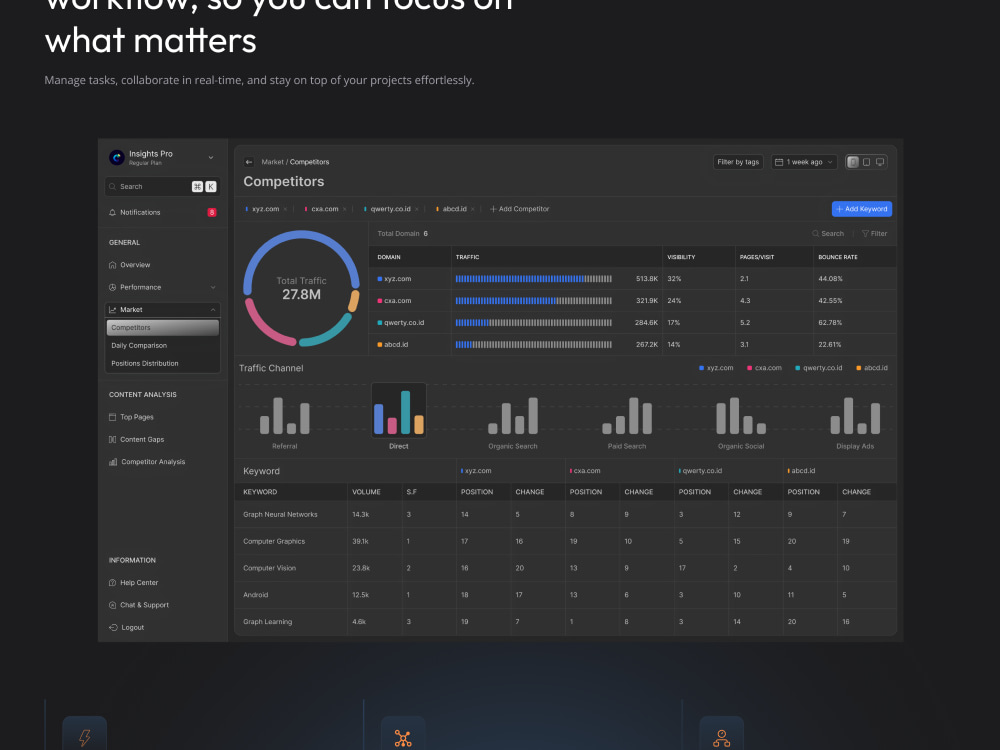
Task: Click the Content Gaps icon
Action: 113,439
